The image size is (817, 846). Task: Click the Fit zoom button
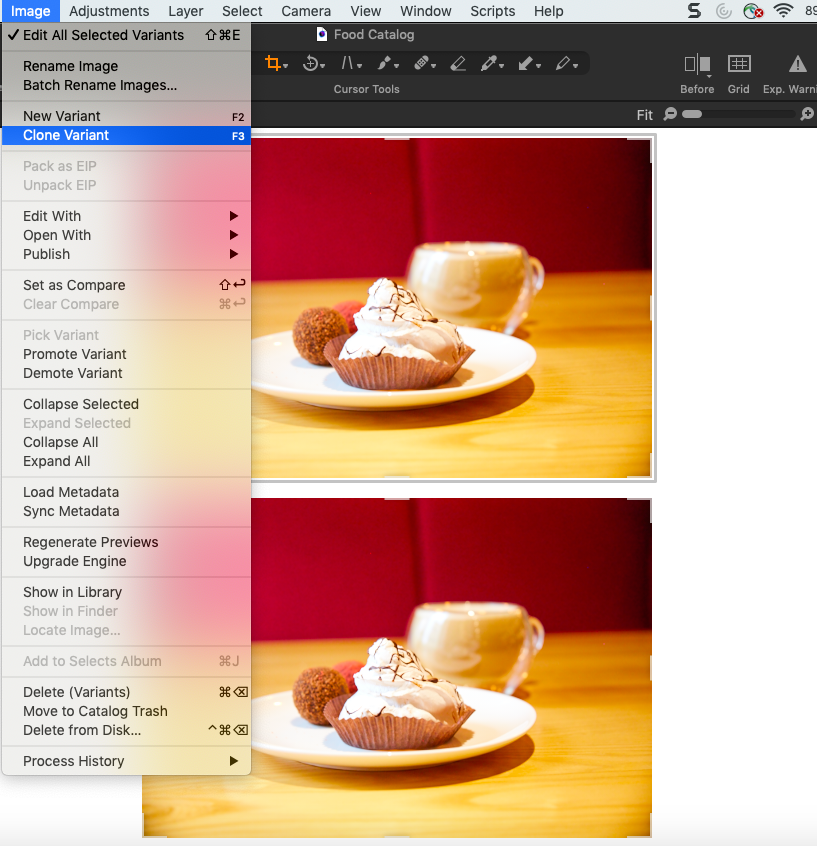tap(644, 115)
